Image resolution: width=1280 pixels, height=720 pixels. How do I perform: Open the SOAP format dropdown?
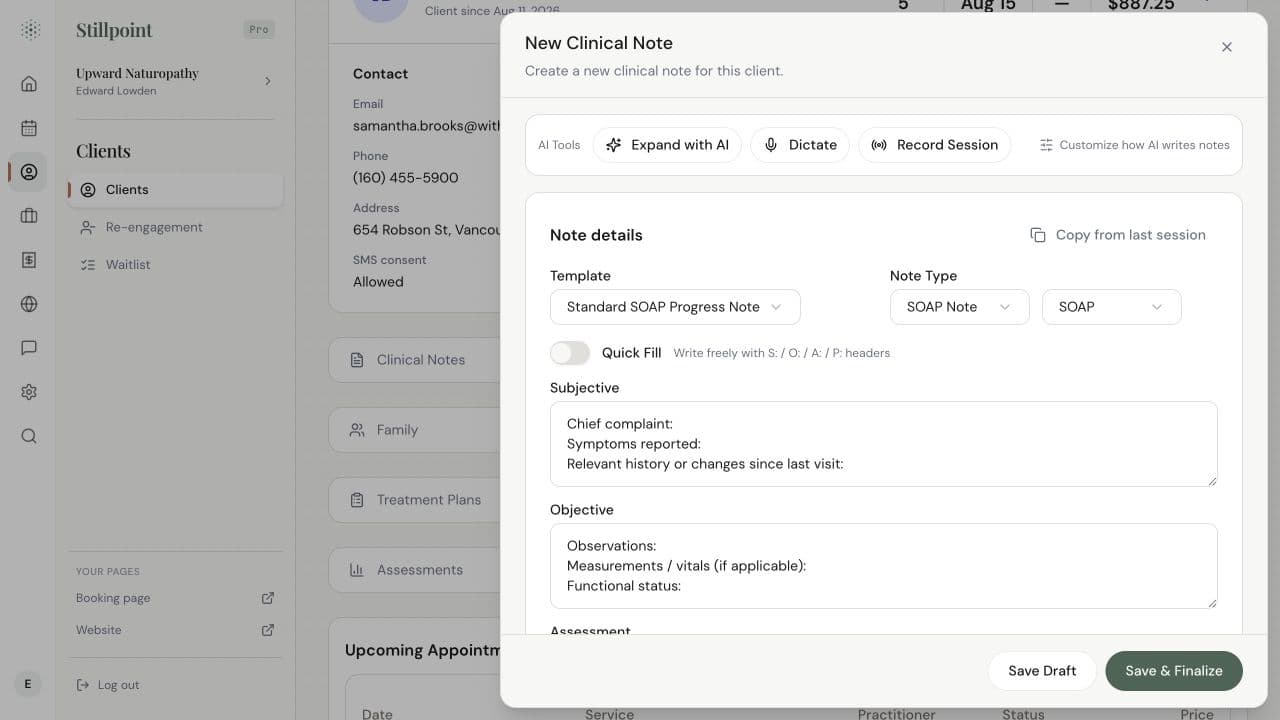pyautogui.click(x=1111, y=307)
